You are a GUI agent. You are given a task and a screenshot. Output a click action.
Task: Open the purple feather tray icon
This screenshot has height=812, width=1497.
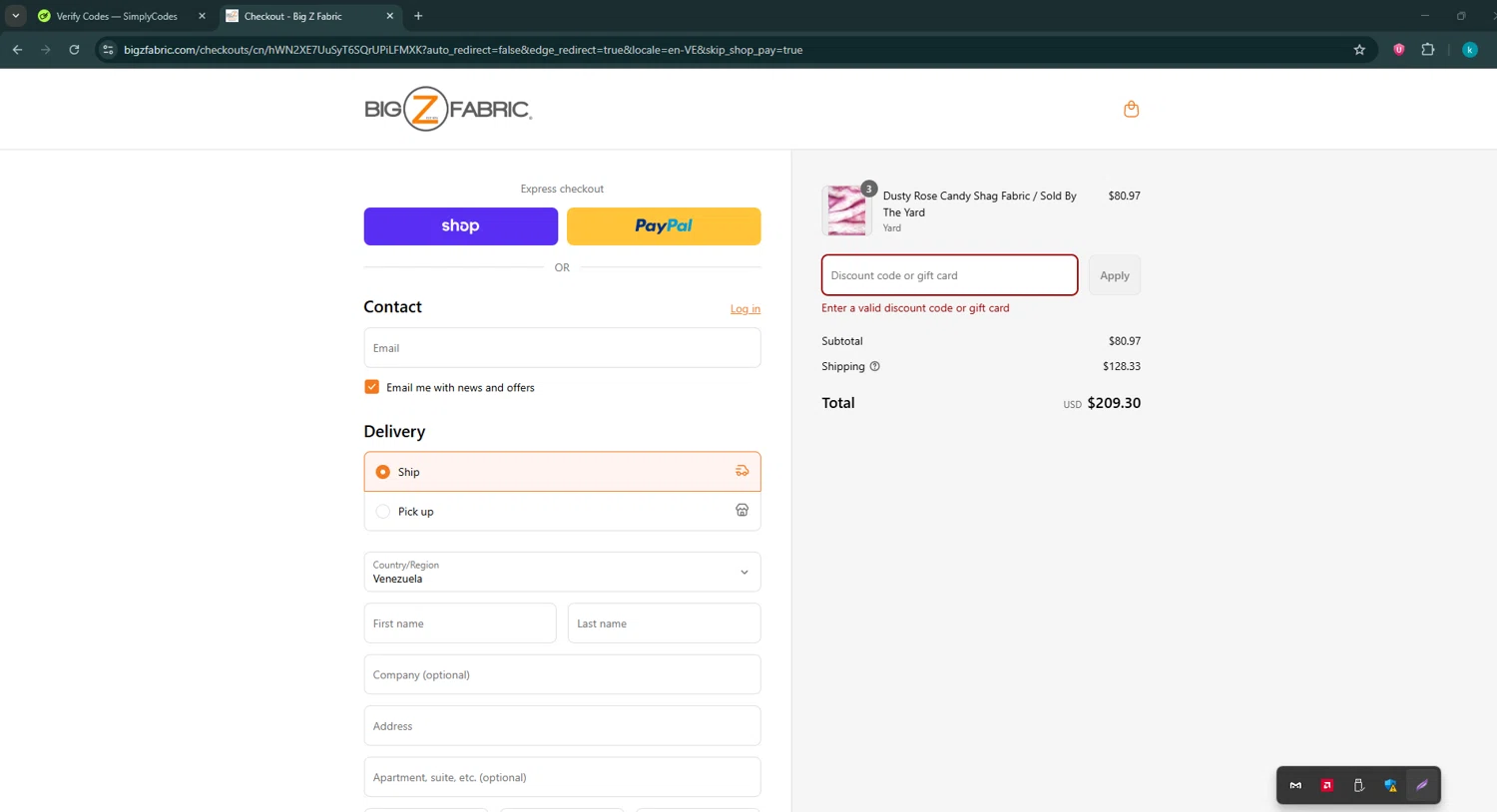tap(1422, 785)
